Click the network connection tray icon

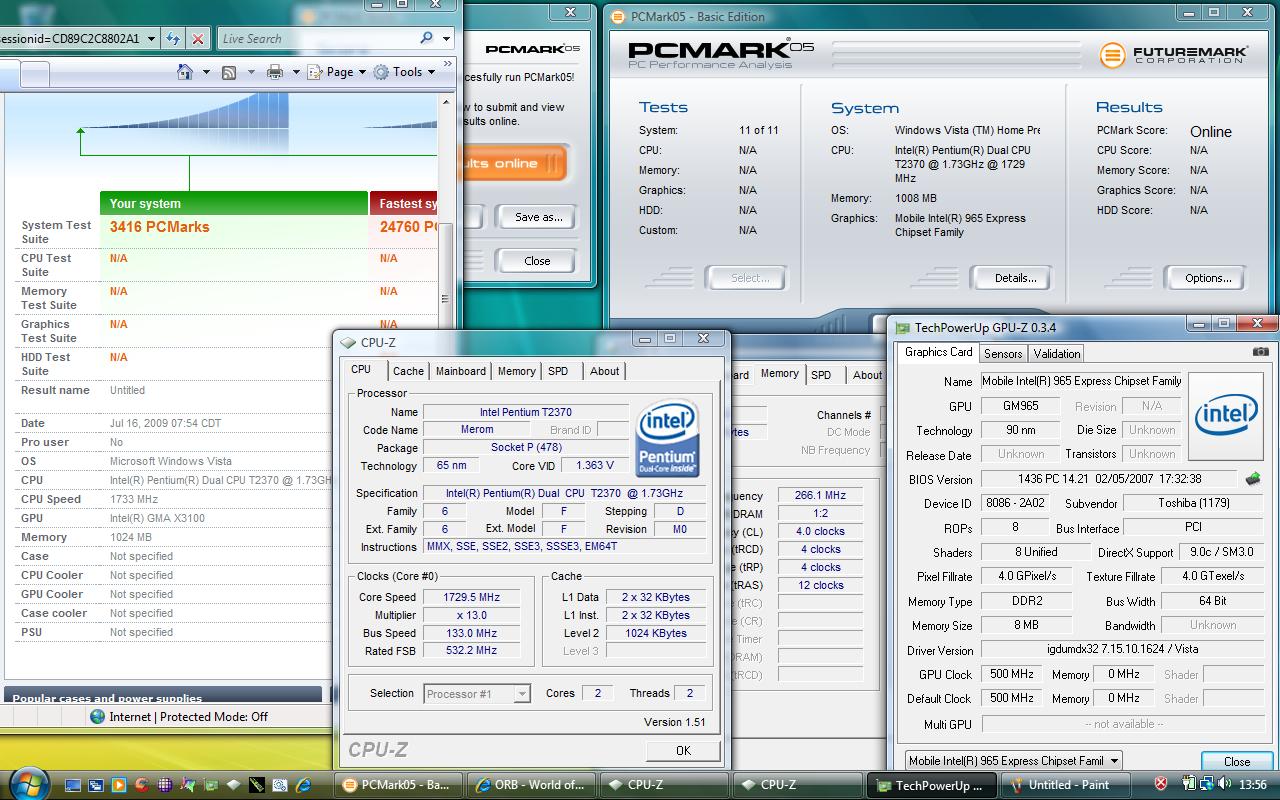click(x=1207, y=784)
